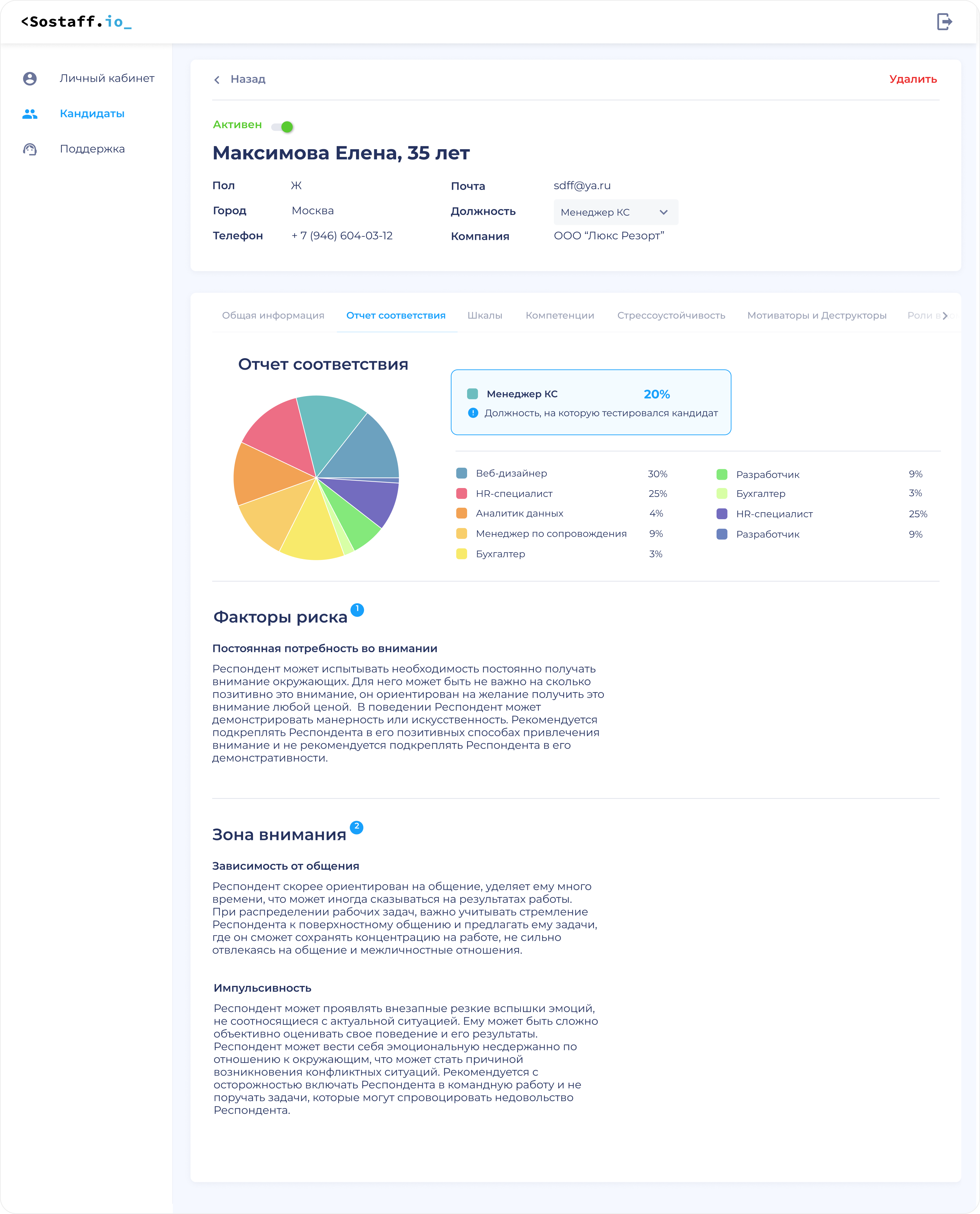980x1214 pixels.
Task: Click company name ООО "Люкс Резорт"
Action: 609,236
